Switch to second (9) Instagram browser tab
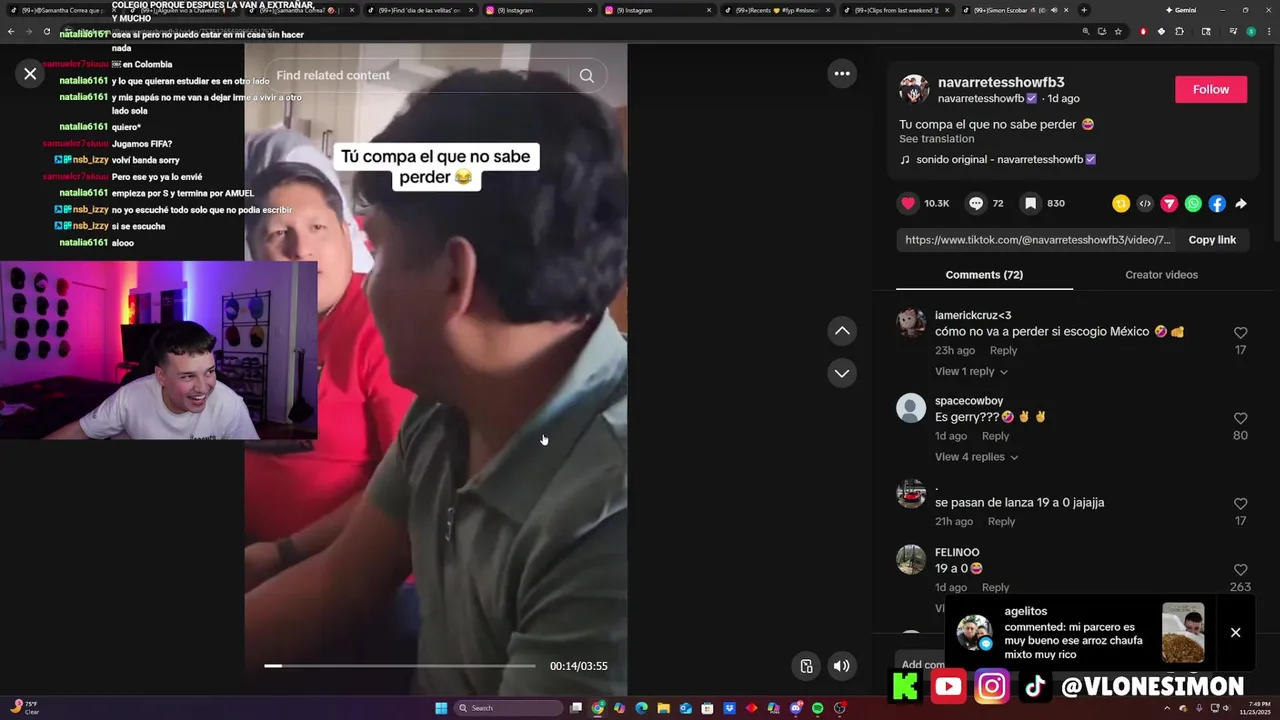This screenshot has height=720, width=1280. point(659,10)
